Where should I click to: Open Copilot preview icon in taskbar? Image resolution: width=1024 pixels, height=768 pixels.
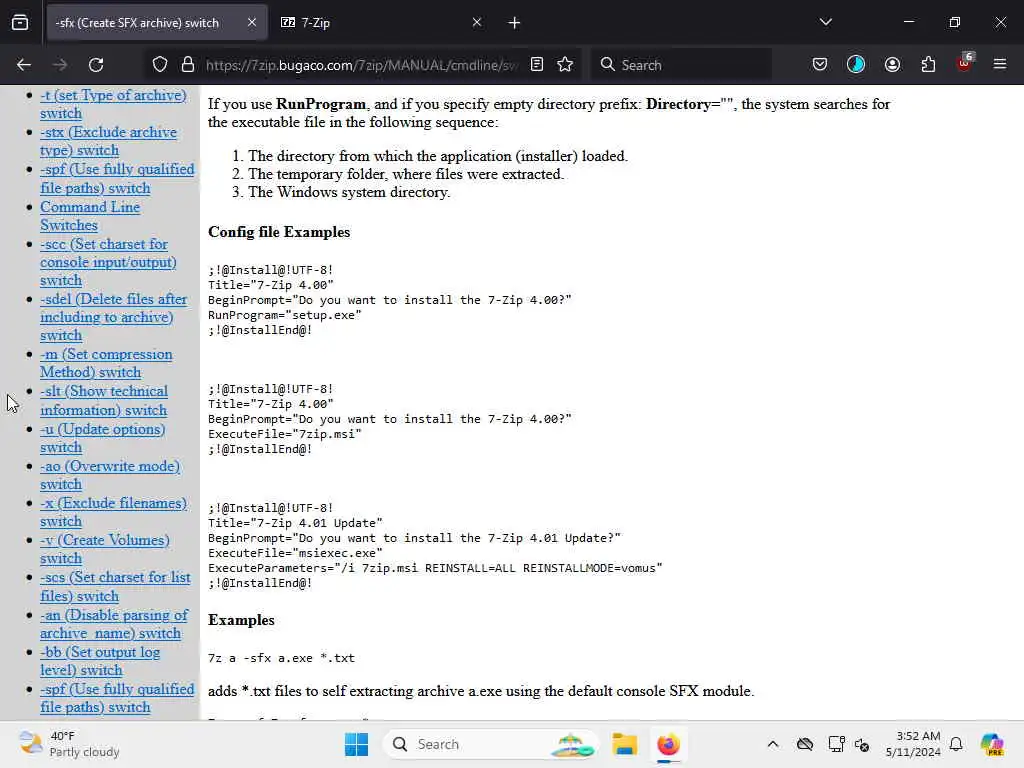pyautogui.click(x=992, y=744)
